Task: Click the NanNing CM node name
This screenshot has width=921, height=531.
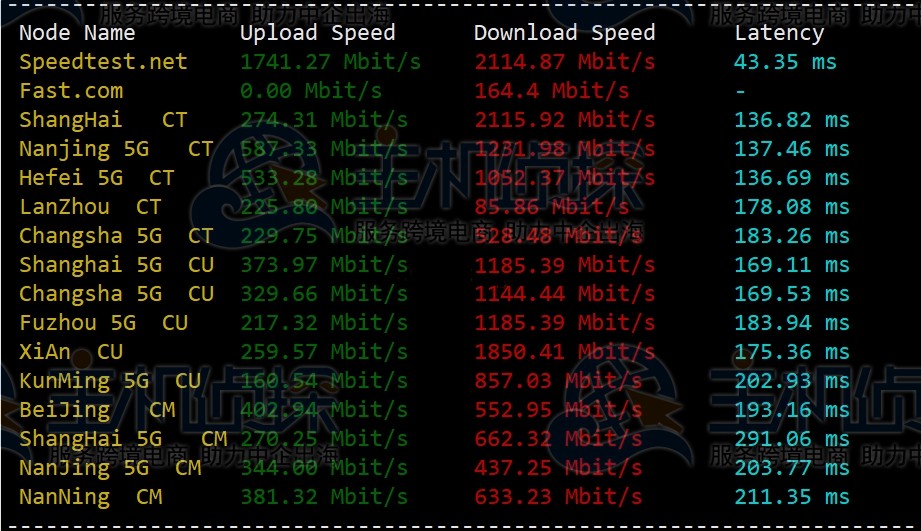Action: (x=90, y=498)
